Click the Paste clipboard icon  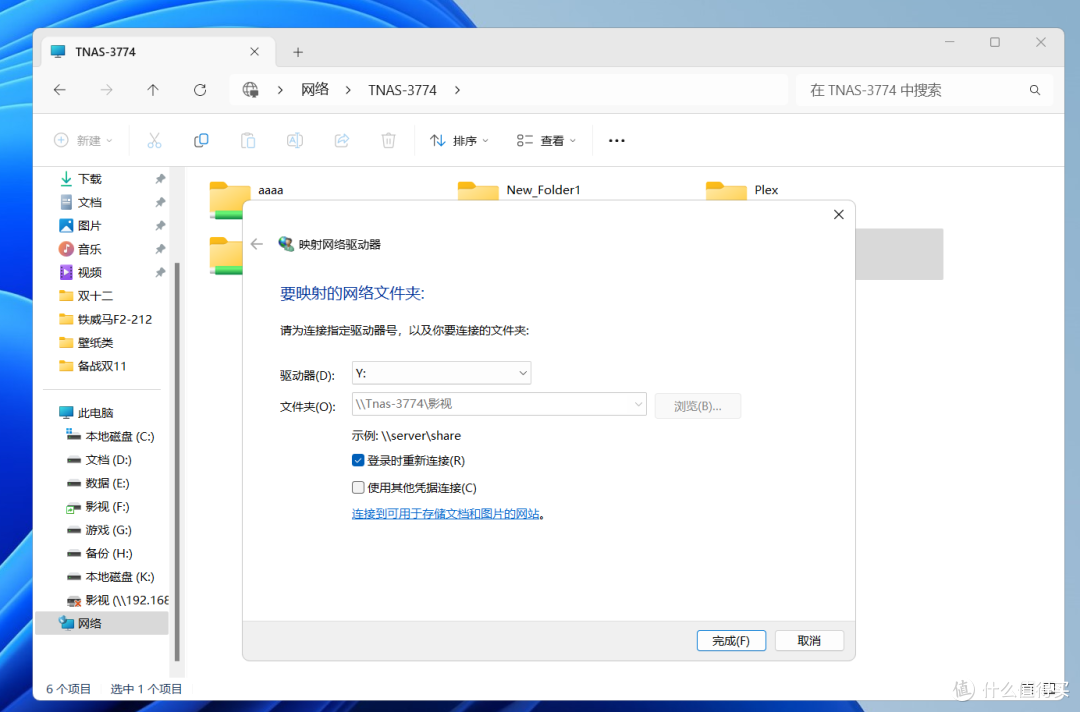tap(248, 140)
